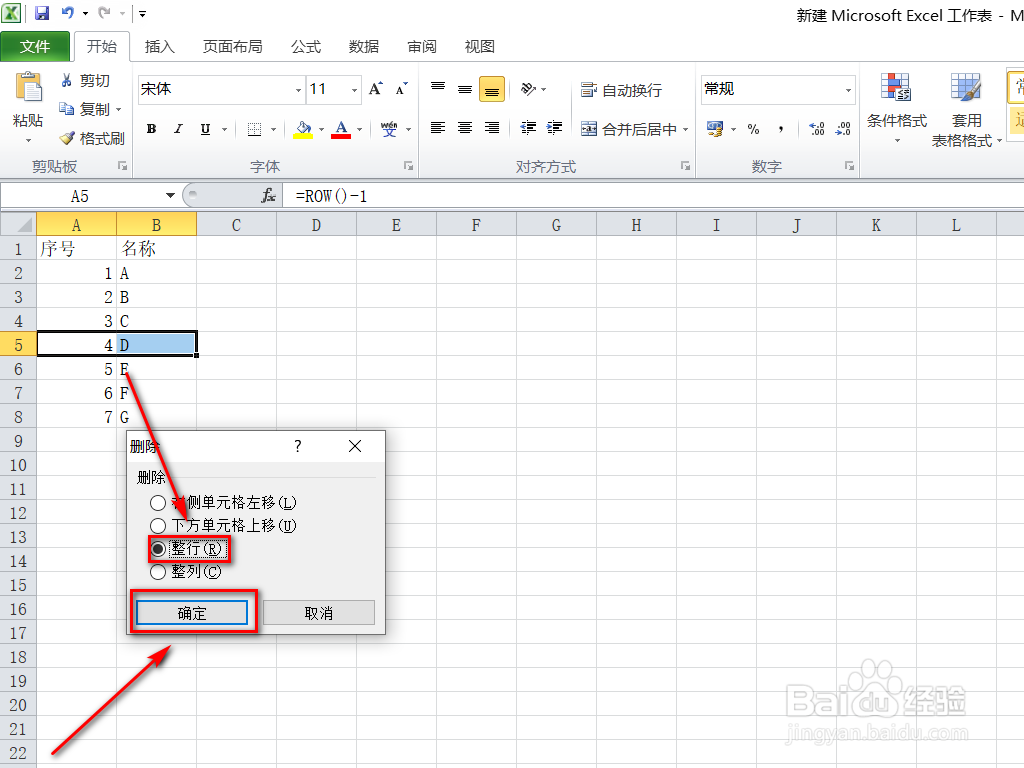Viewport: 1024px width, 768px height.
Task: Decrease font size with small A icon
Action: click(x=402, y=89)
